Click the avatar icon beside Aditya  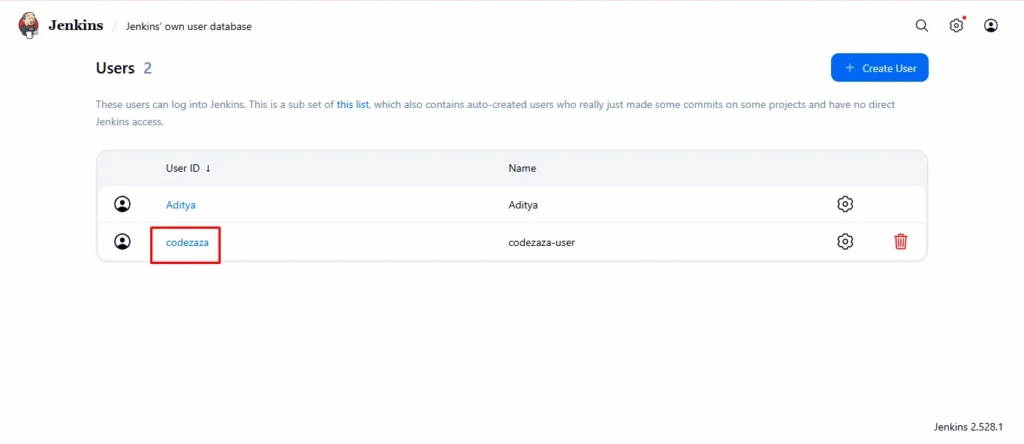[x=122, y=204]
